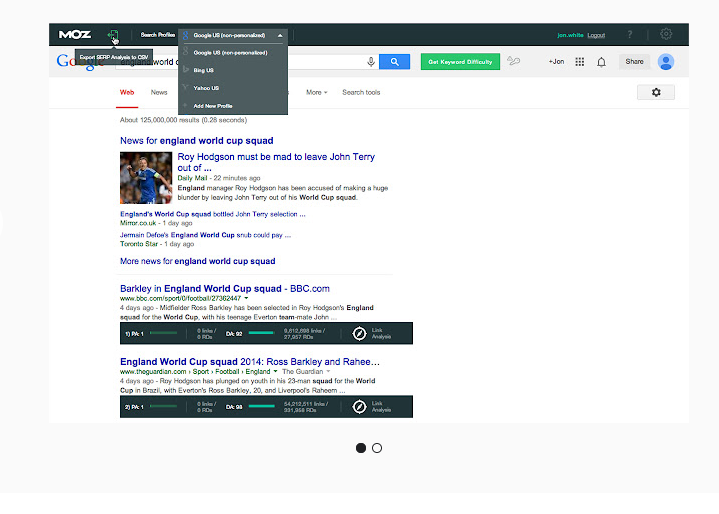Switch to the News tab
Image resolution: width=719 pixels, height=514 pixels.
[x=159, y=92]
